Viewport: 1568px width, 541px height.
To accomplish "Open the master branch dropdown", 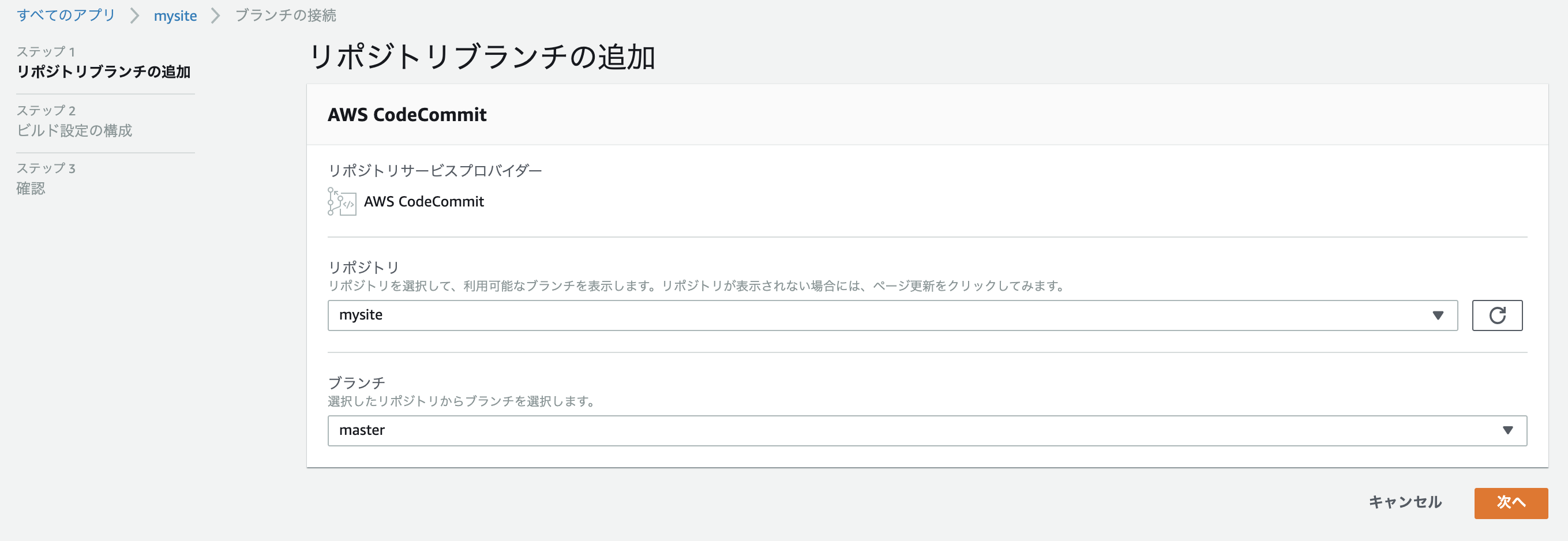I will 927,430.
